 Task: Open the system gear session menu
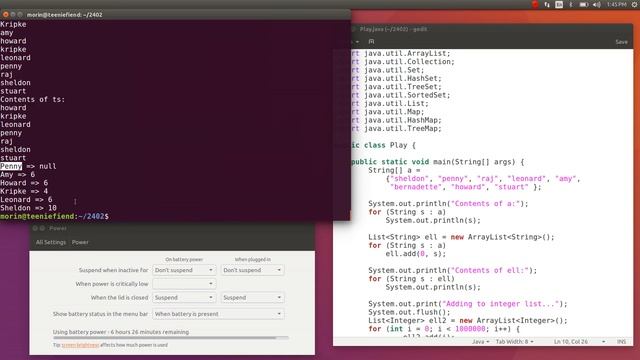(x=635, y=4)
